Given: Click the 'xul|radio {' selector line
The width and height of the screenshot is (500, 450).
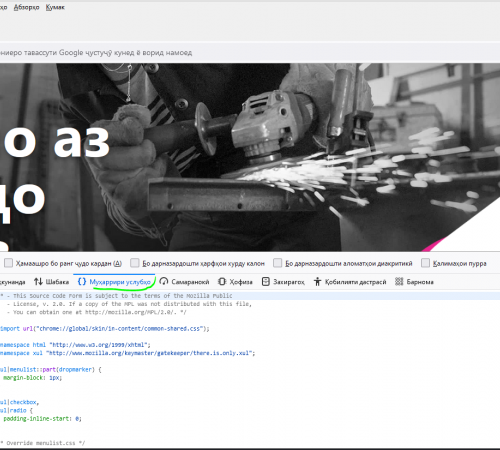Looking at the screenshot, I should click(x=17, y=410).
